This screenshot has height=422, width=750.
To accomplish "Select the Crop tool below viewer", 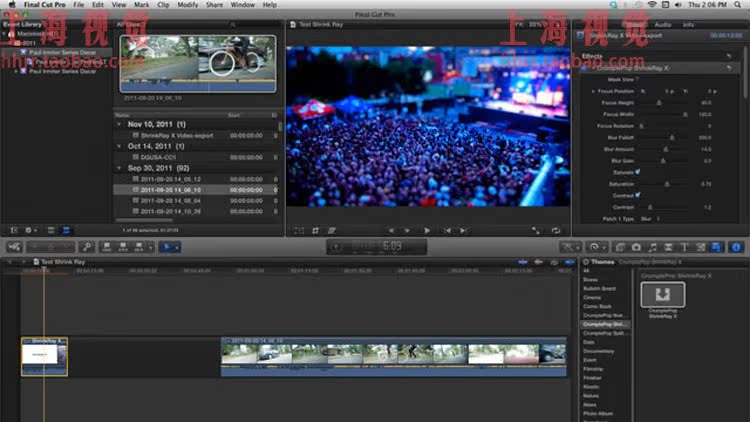I will [315, 231].
